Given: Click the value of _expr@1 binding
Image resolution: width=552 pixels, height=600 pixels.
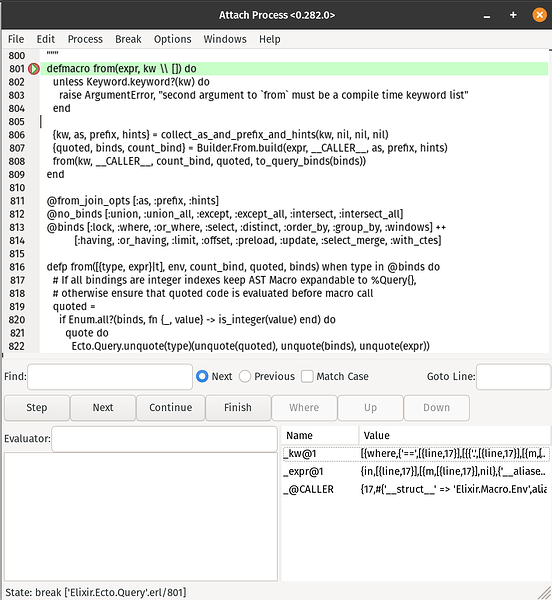Looking at the screenshot, I should pos(453,471).
